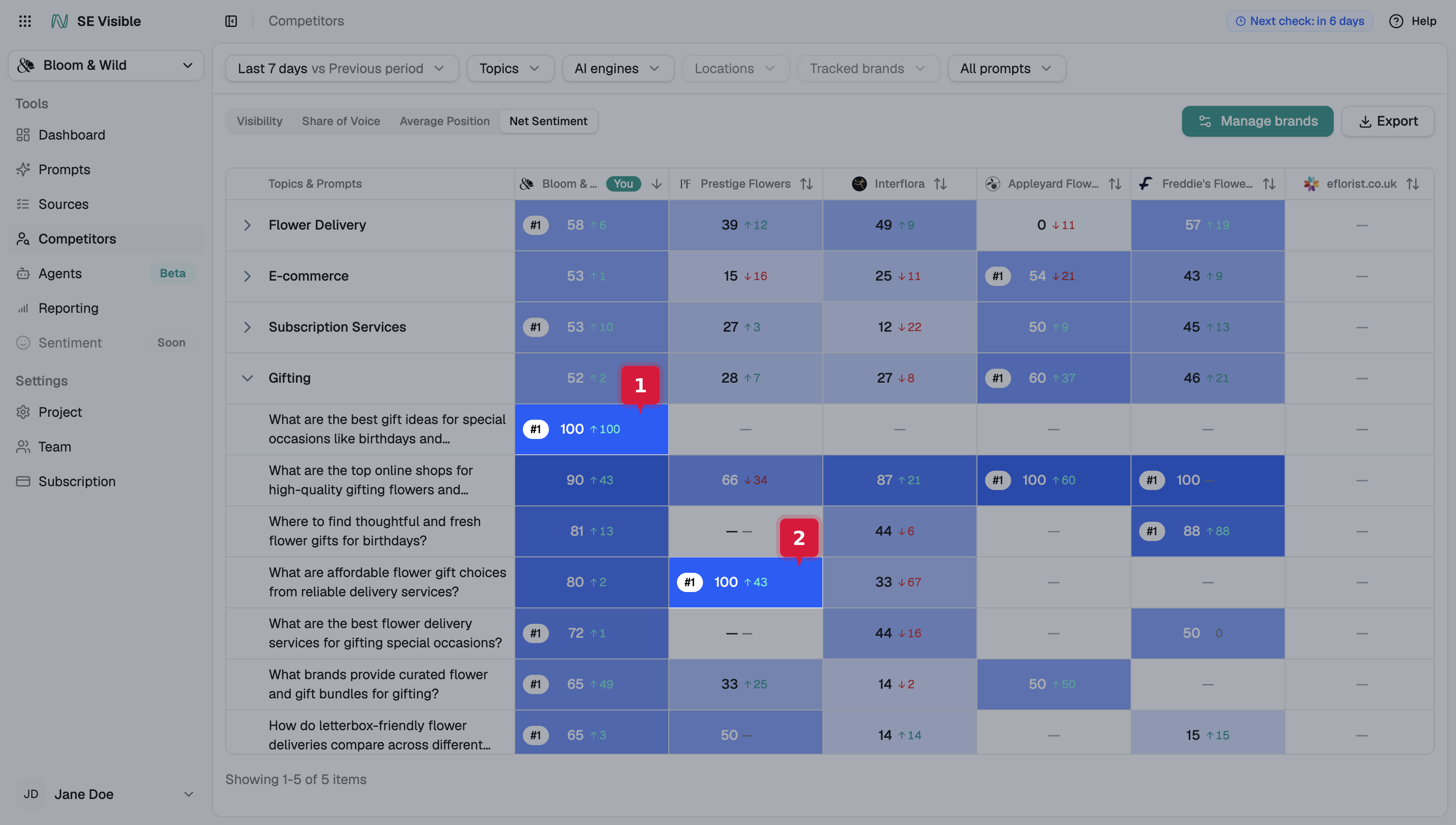Sort the Appleyard Flowers column
Image resolution: width=1456 pixels, height=825 pixels.
pyautogui.click(x=1115, y=183)
